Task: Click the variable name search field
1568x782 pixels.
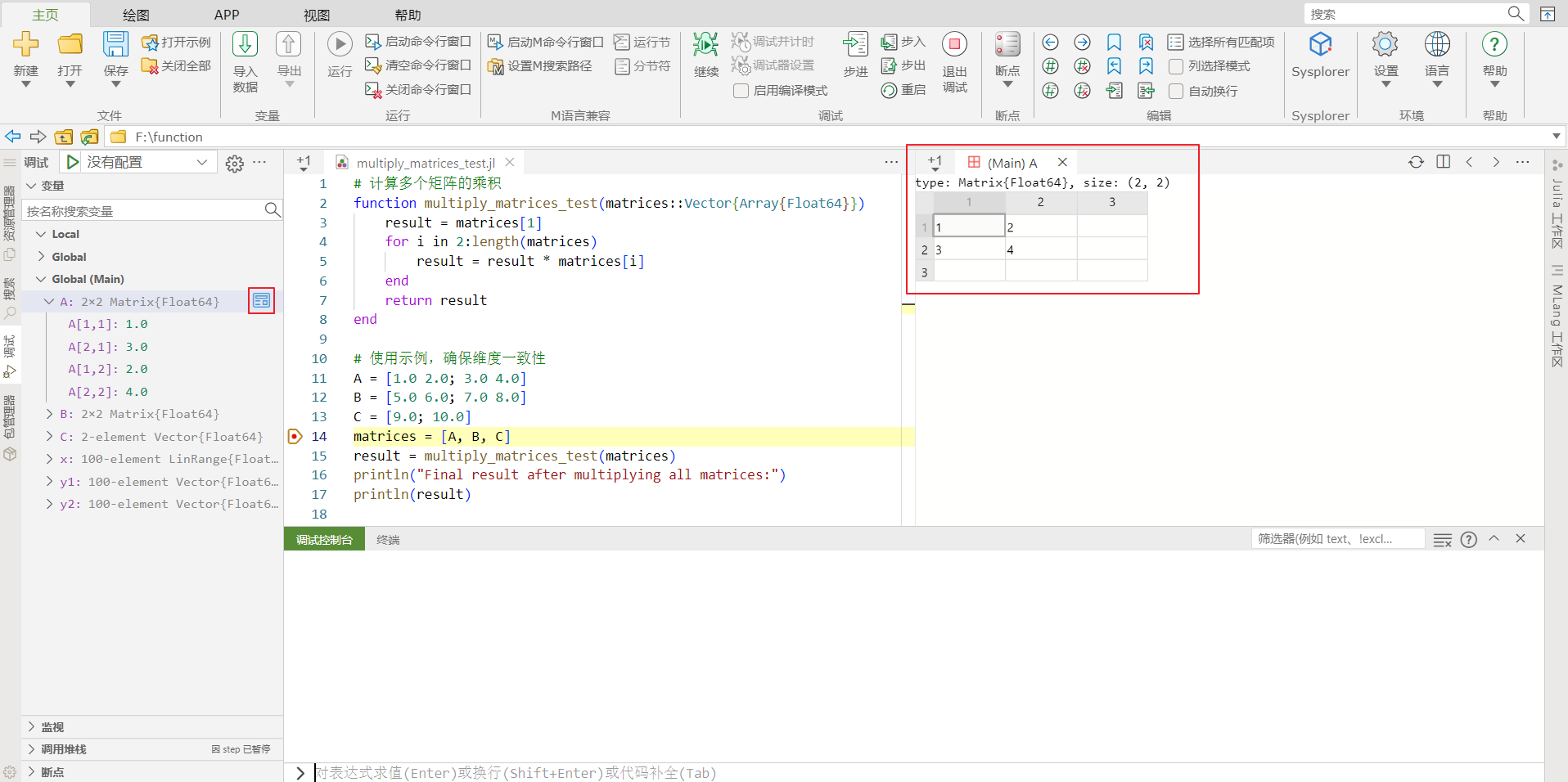Action: pyautogui.click(x=144, y=211)
